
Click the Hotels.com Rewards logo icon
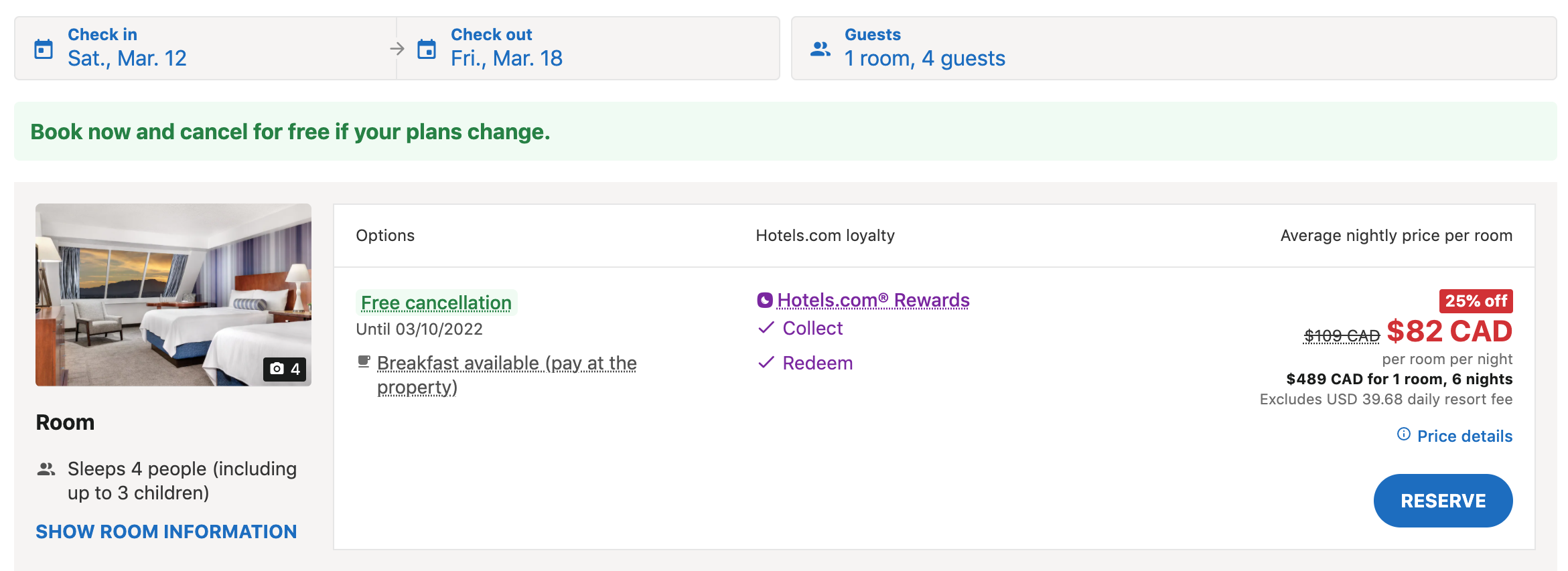point(765,301)
